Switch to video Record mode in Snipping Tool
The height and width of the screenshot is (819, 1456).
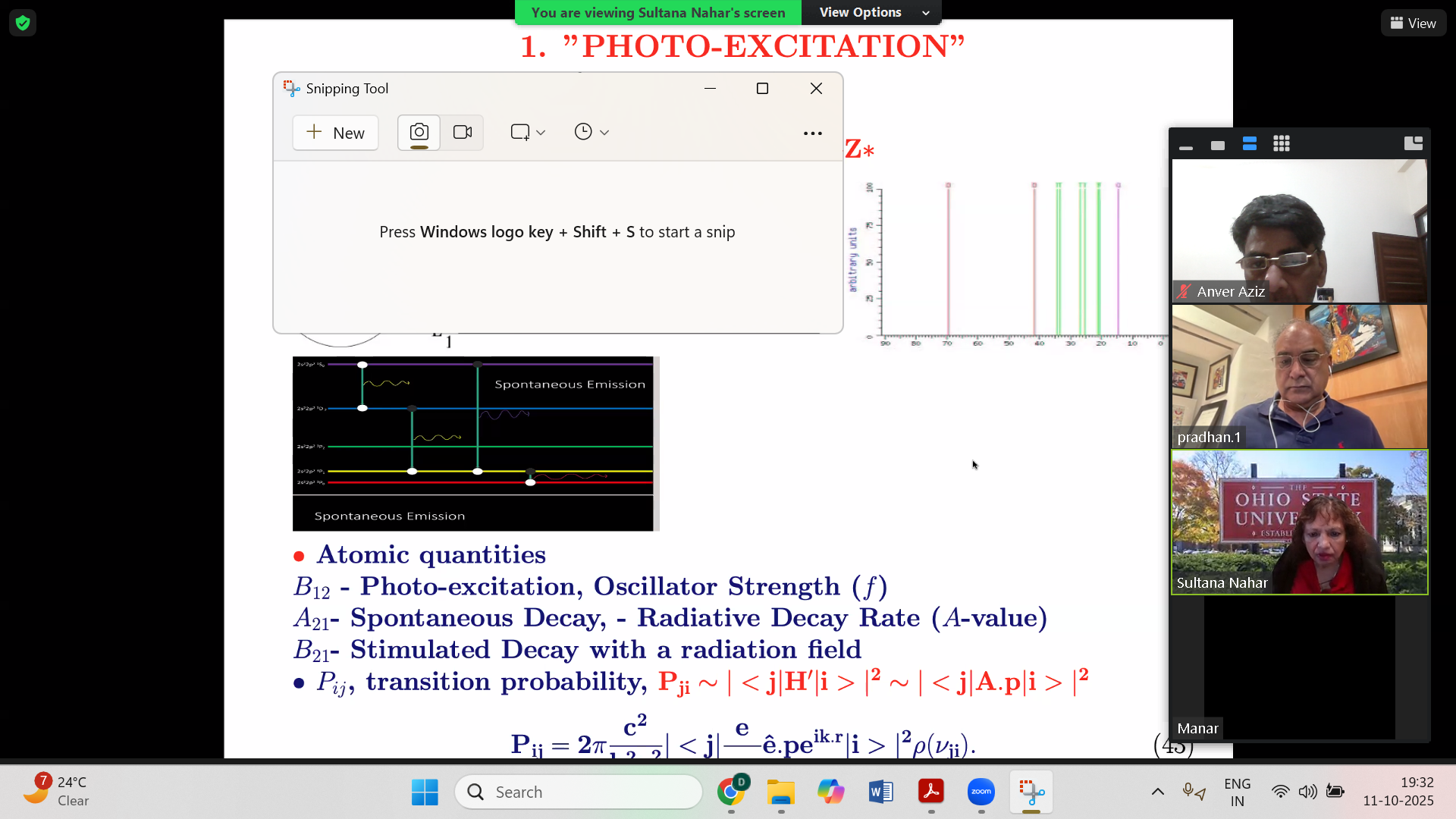(x=463, y=133)
